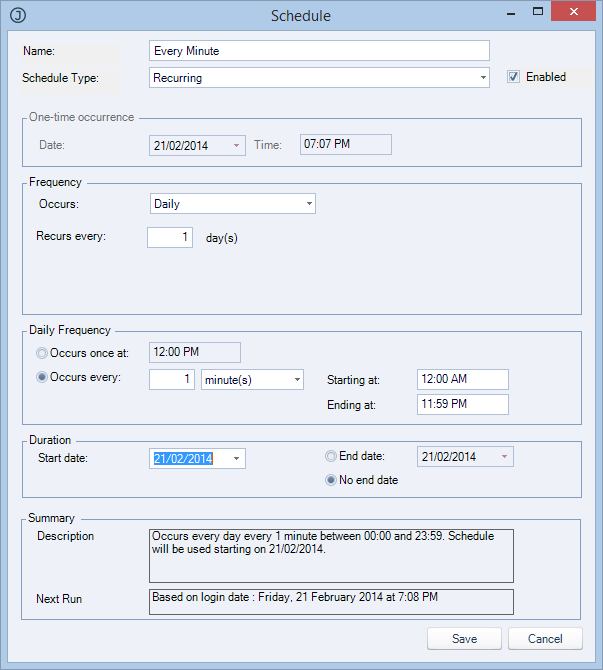603x670 pixels.
Task: Select the 'Occurs every' radio option
Action: [x=42, y=379]
